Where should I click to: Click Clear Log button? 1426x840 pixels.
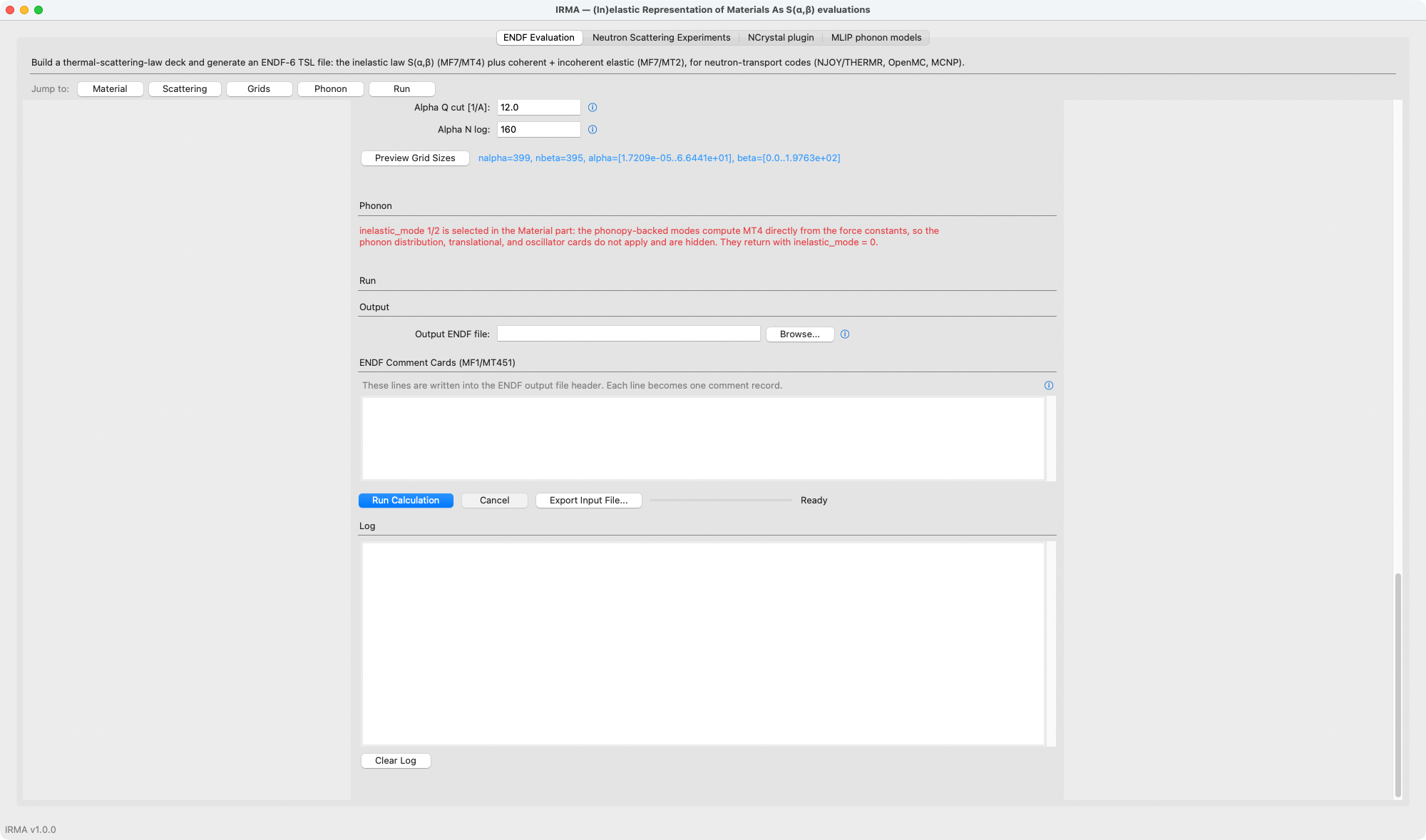396,761
